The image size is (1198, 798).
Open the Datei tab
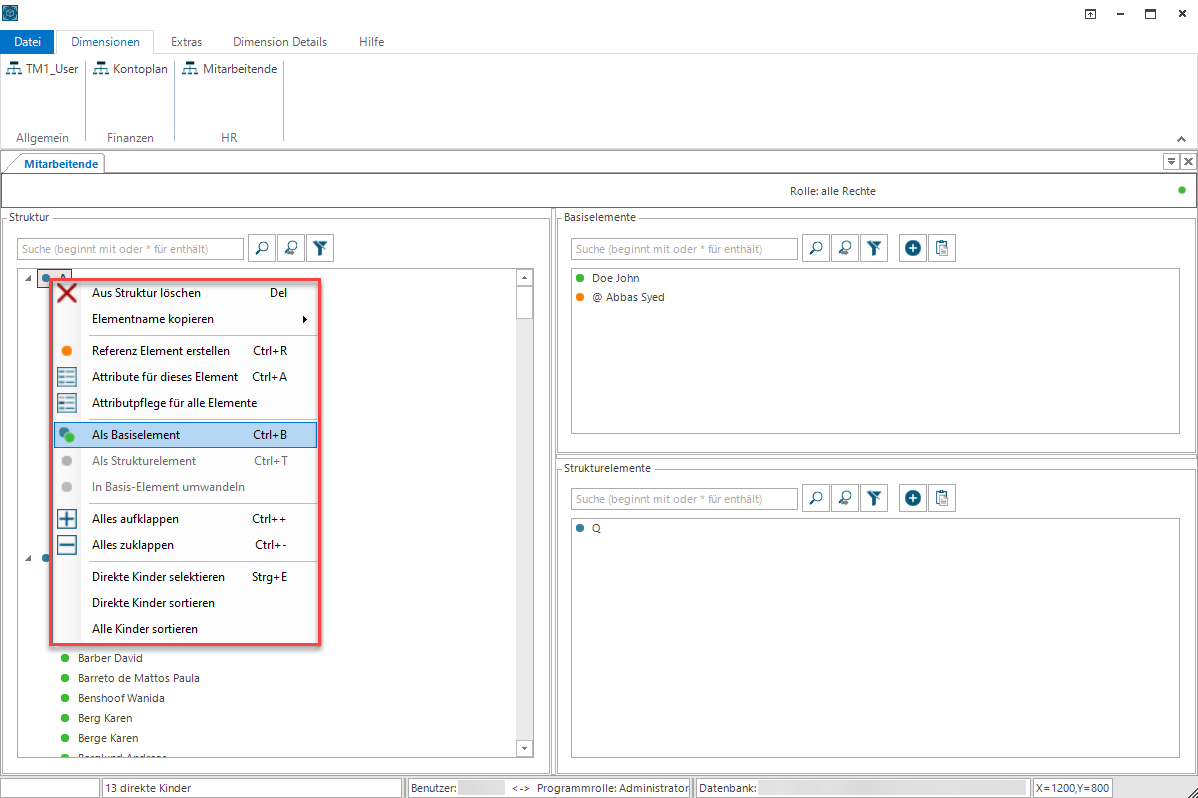pyautogui.click(x=28, y=42)
